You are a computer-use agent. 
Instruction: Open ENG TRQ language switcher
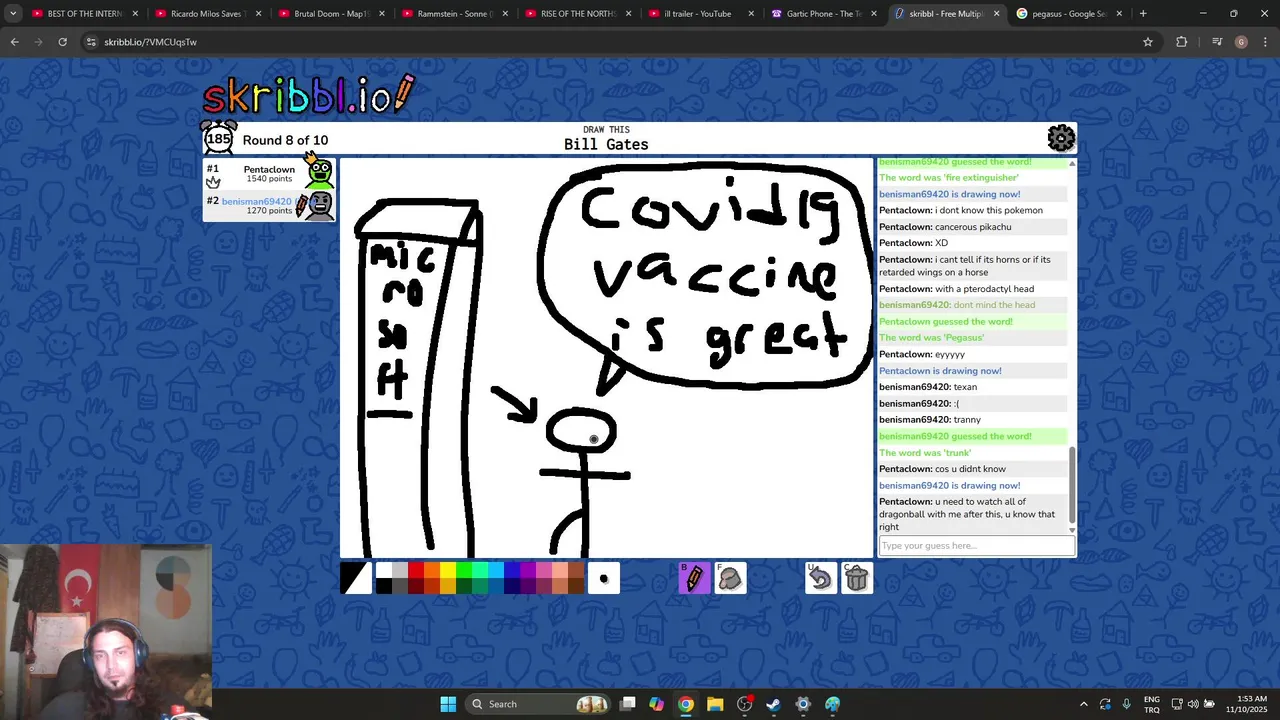(1151, 704)
